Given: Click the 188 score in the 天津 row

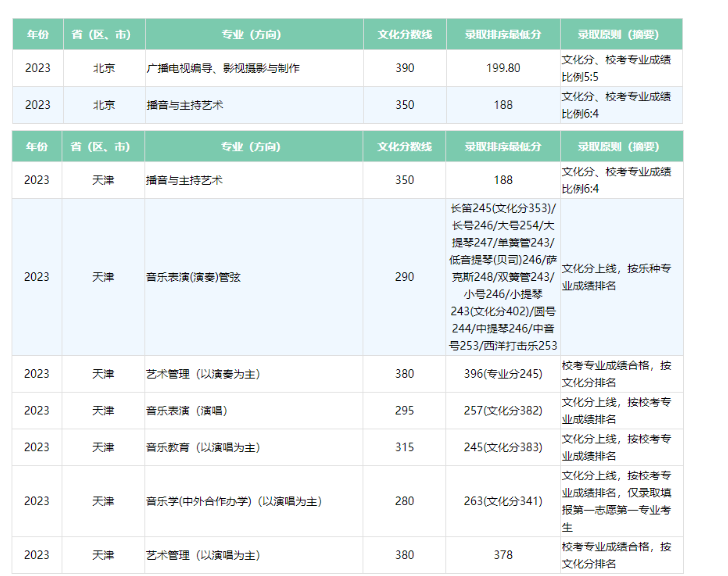Looking at the screenshot, I should [503, 180].
